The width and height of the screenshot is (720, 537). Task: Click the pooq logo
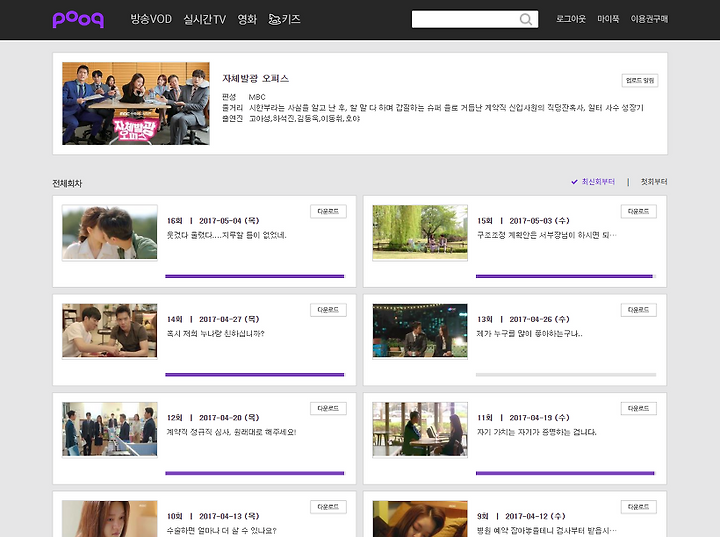click(x=78, y=19)
